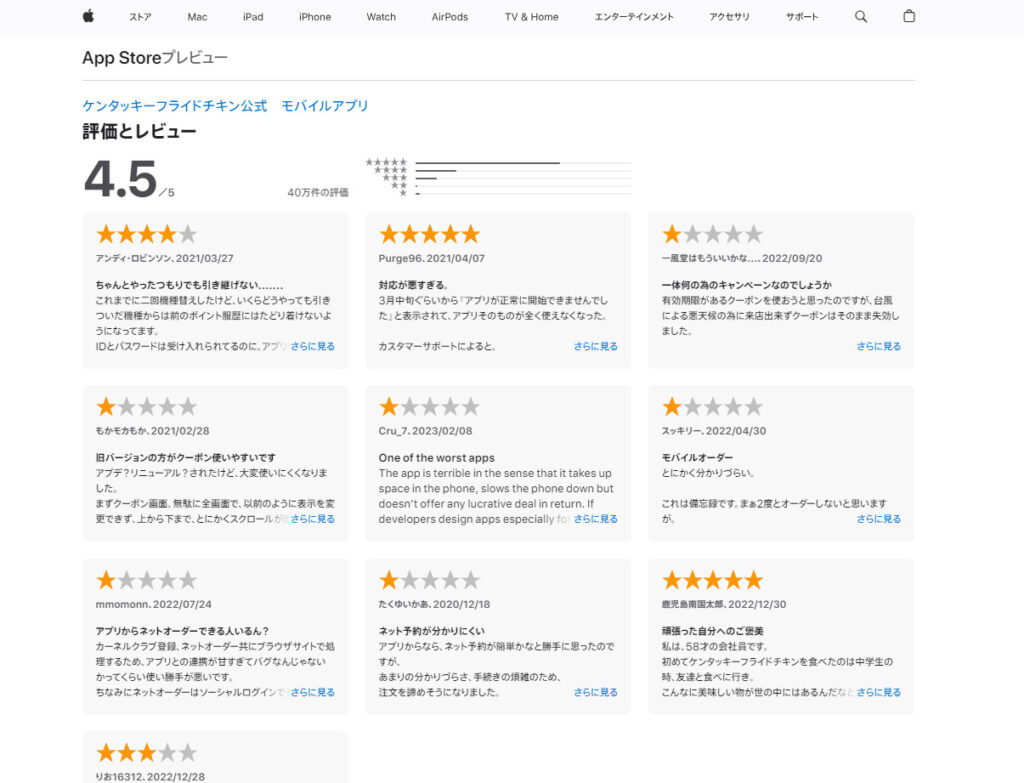This screenshot has width=1024, height=783.
Task: Open the Watch menu item
Action: (x=381, y=17)
